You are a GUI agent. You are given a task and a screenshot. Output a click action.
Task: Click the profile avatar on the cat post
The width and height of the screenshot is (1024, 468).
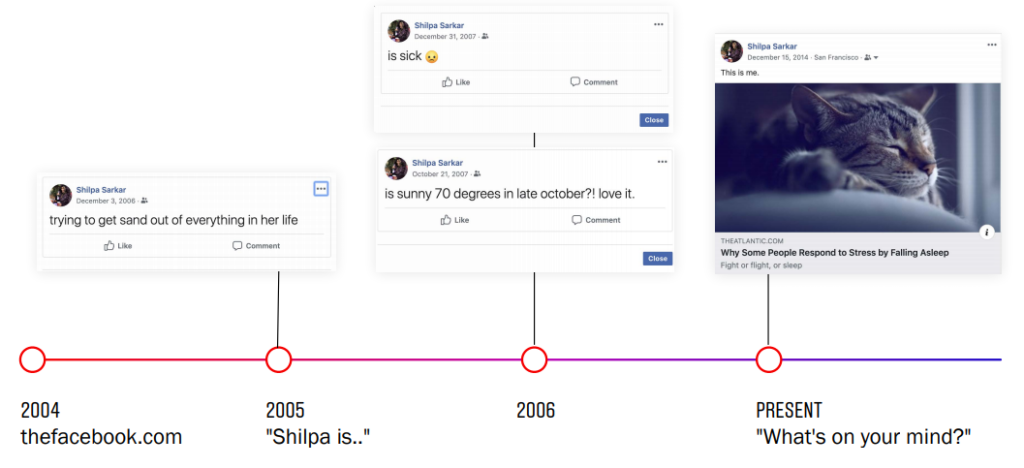pos(732,51)
